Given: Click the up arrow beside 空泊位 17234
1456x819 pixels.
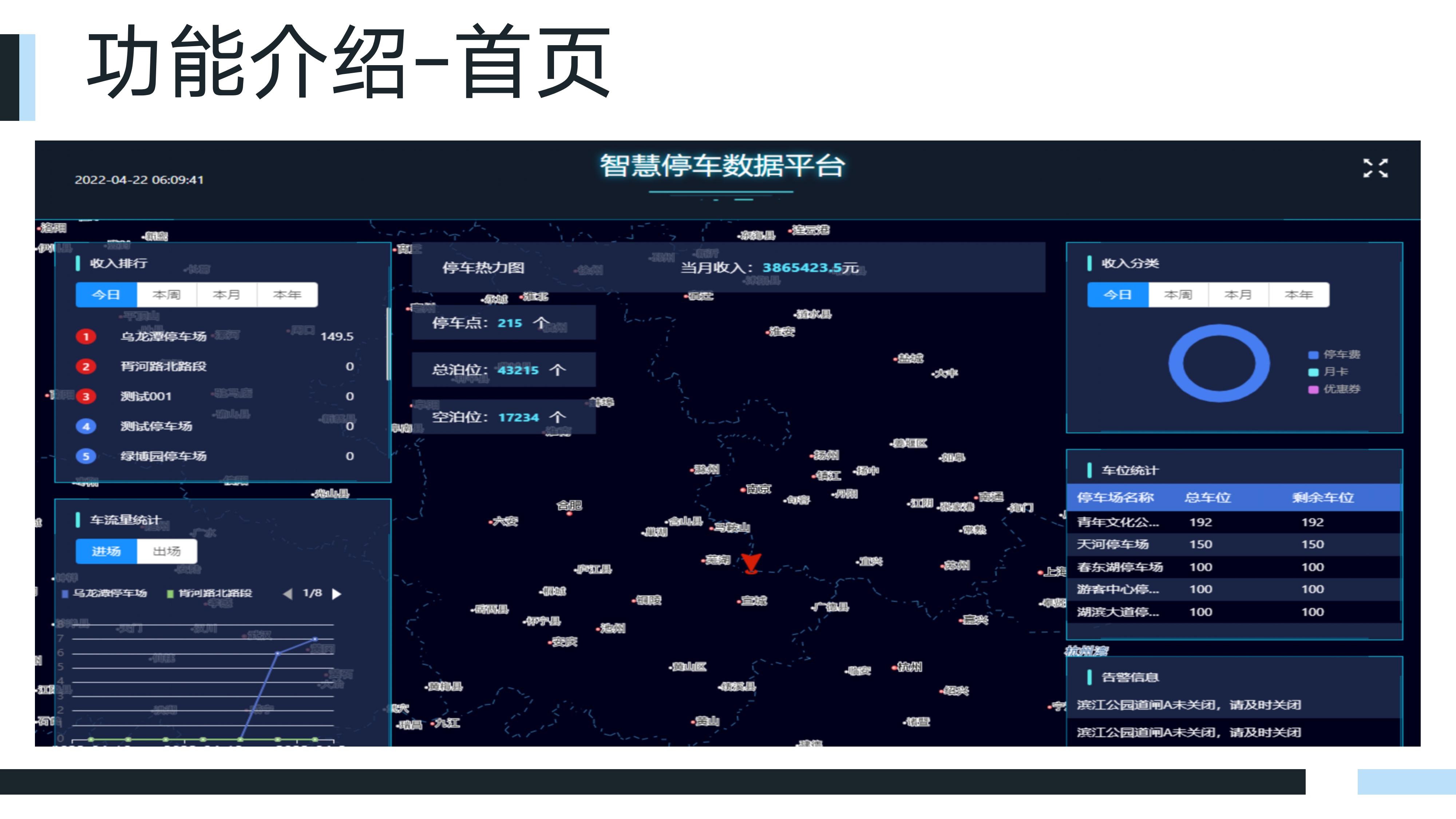Looking at the screenshot, I should [x=557, y=417].
